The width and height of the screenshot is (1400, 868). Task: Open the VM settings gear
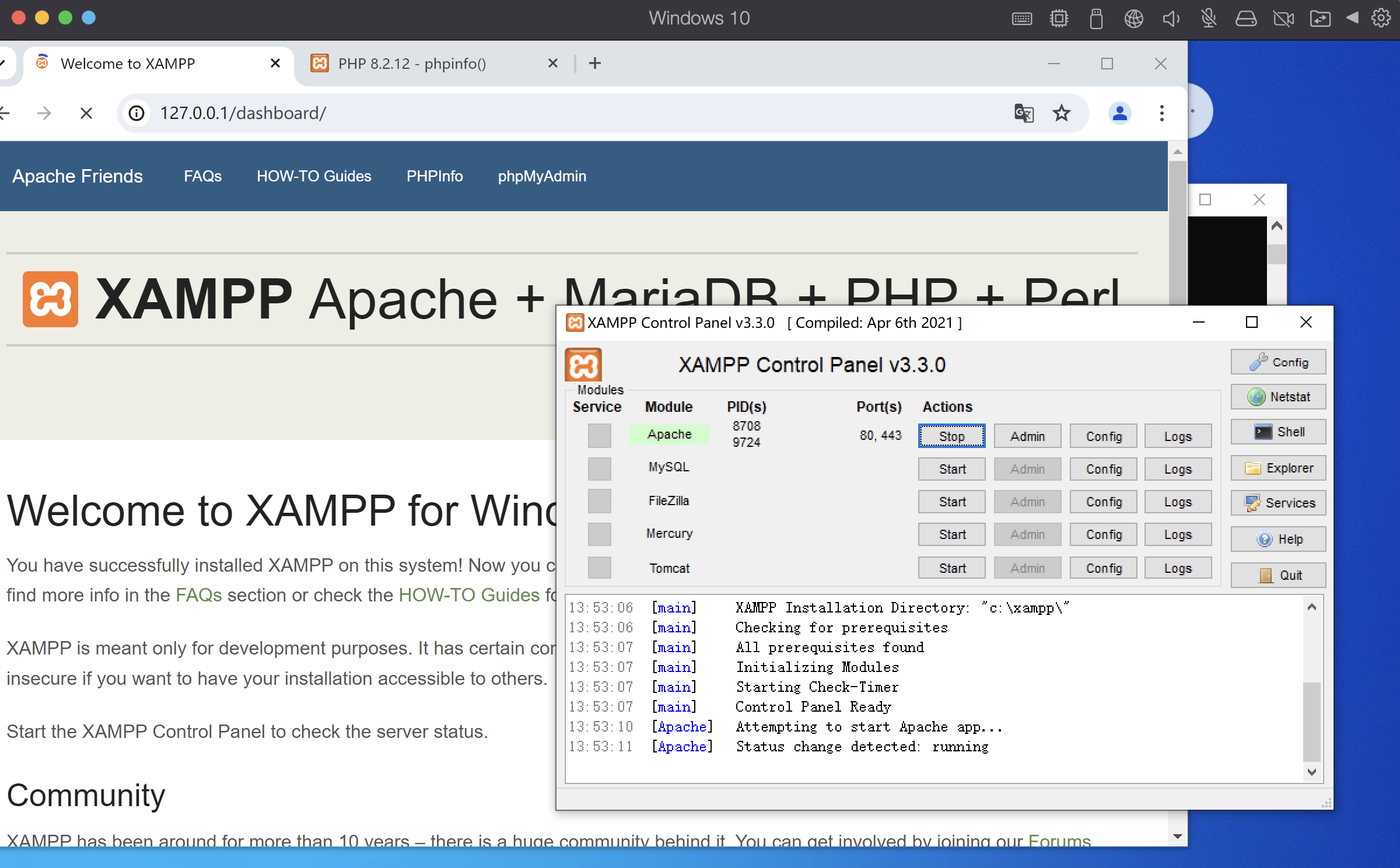[1381, 18]
